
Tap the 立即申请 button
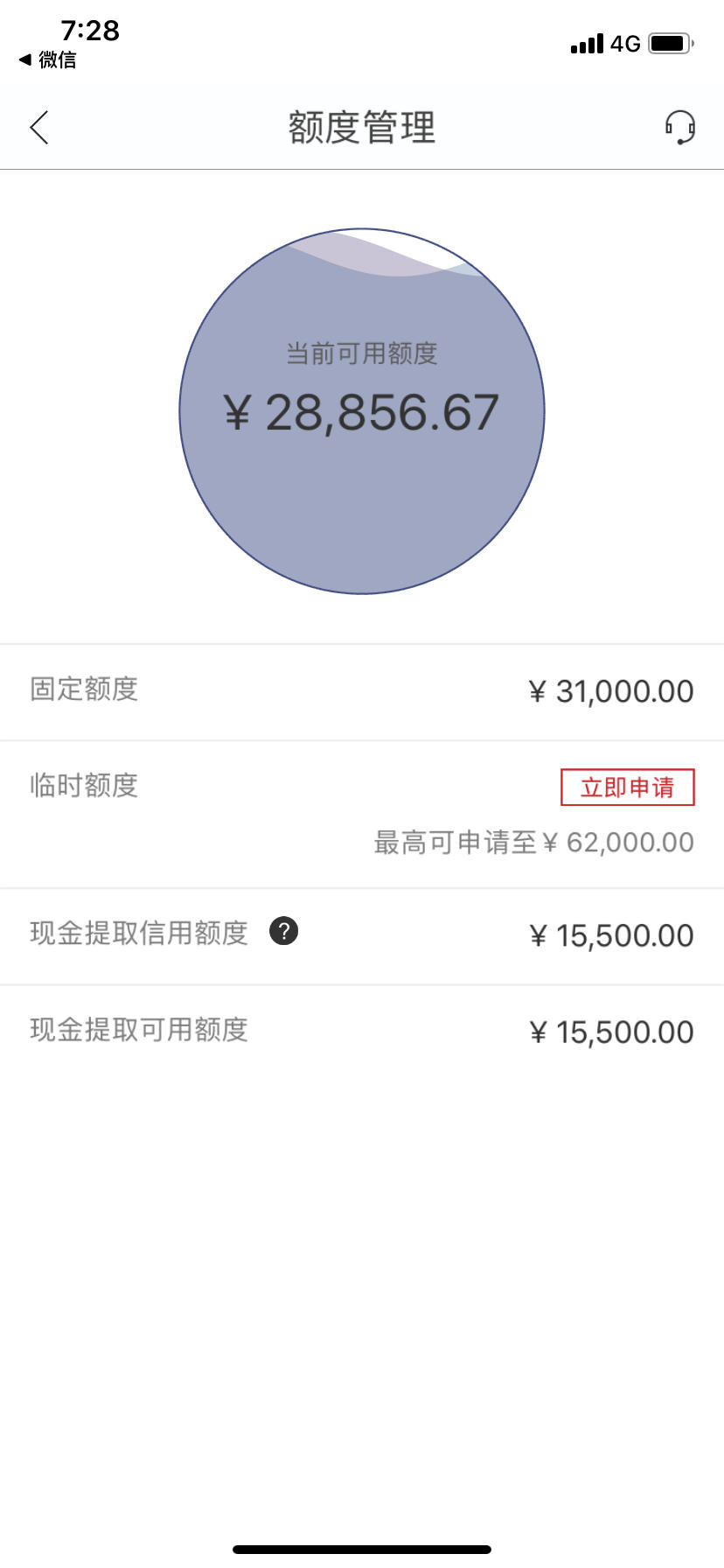point(628,787)
